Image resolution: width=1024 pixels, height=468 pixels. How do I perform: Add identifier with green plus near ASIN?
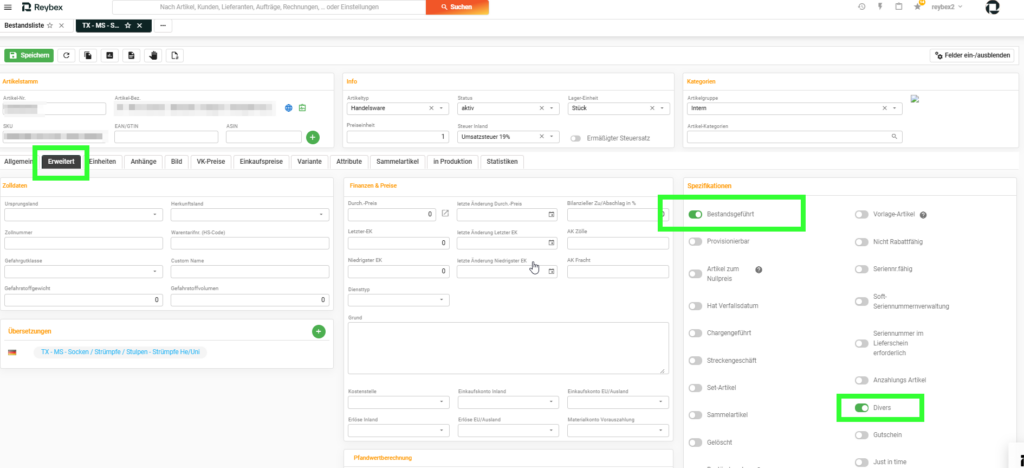[313, 137]
